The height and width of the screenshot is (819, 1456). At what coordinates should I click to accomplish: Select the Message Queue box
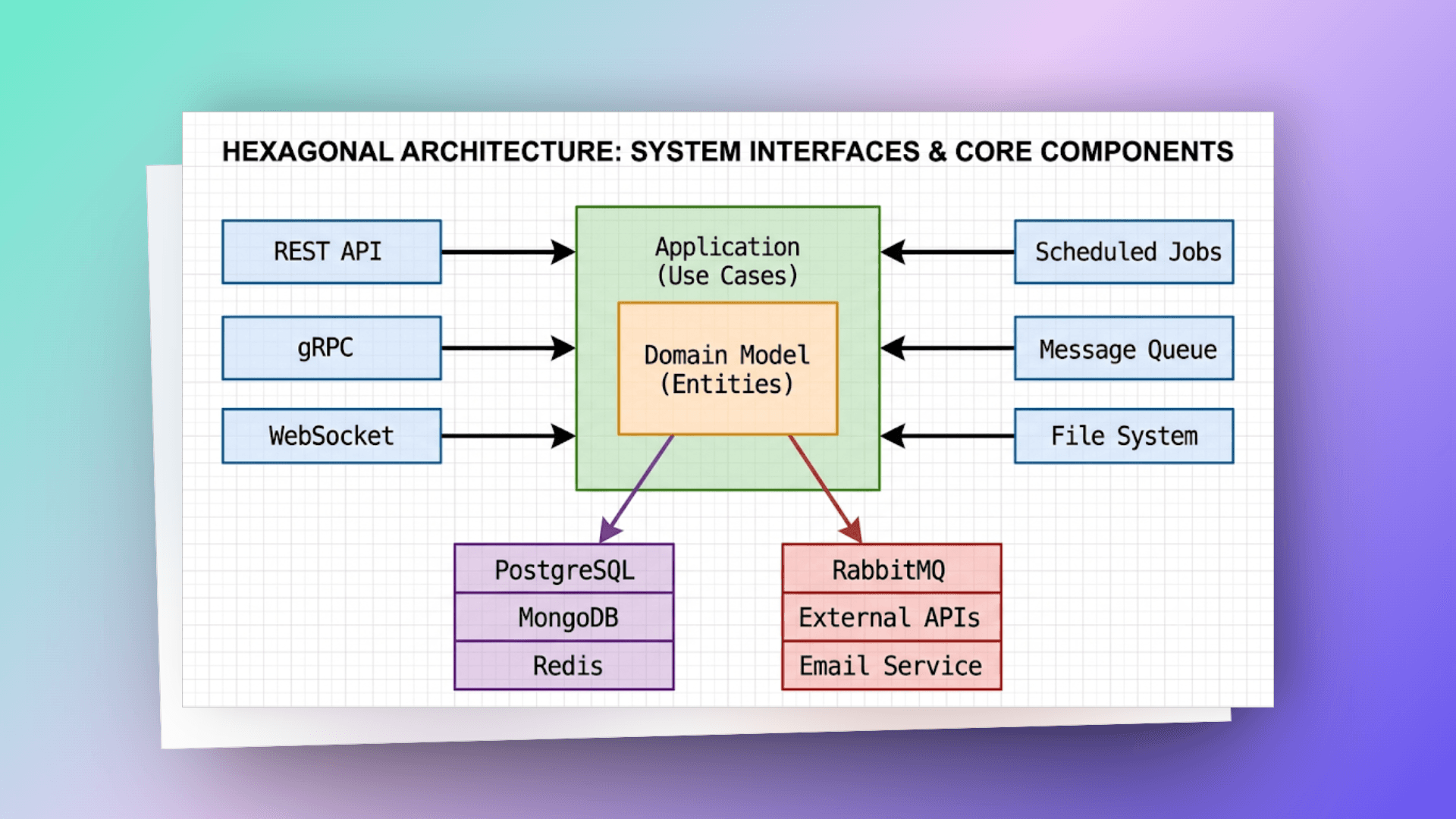tap(1124, 348)
